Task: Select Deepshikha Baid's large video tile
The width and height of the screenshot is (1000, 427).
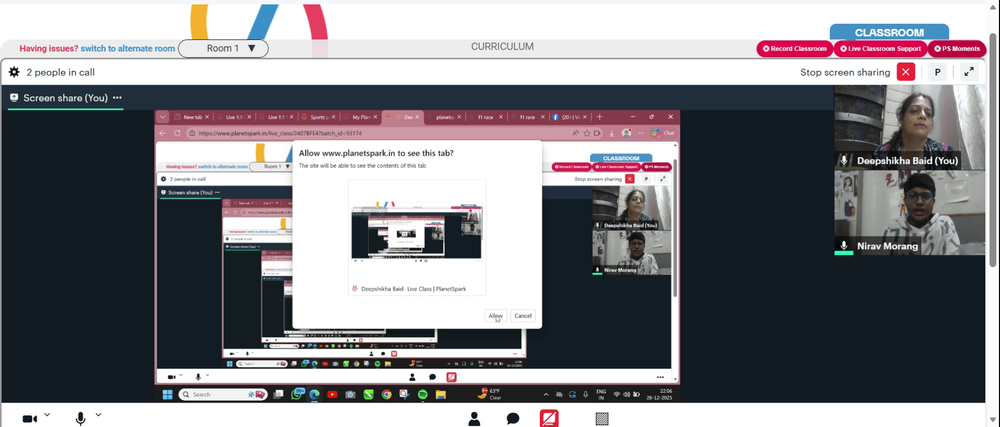Action: (909, 127)
